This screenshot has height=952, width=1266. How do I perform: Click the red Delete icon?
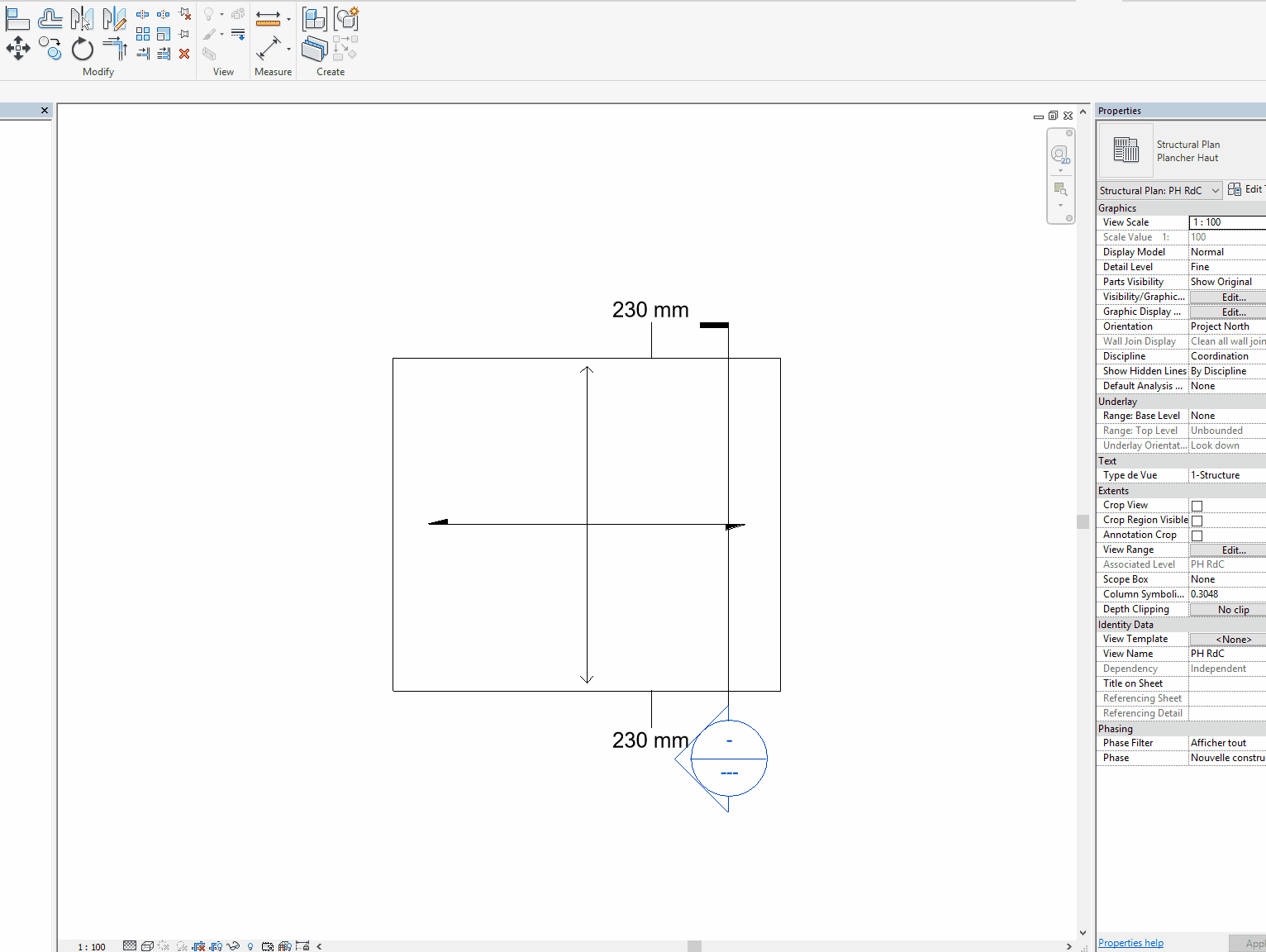coord(184,54)
